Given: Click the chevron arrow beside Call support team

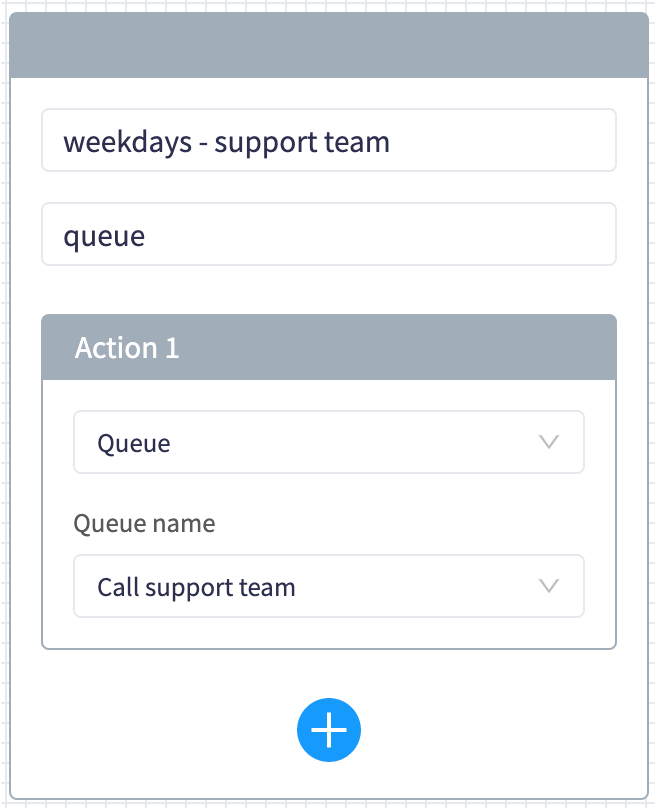Looking at the screenshot, I should (549, 586).
